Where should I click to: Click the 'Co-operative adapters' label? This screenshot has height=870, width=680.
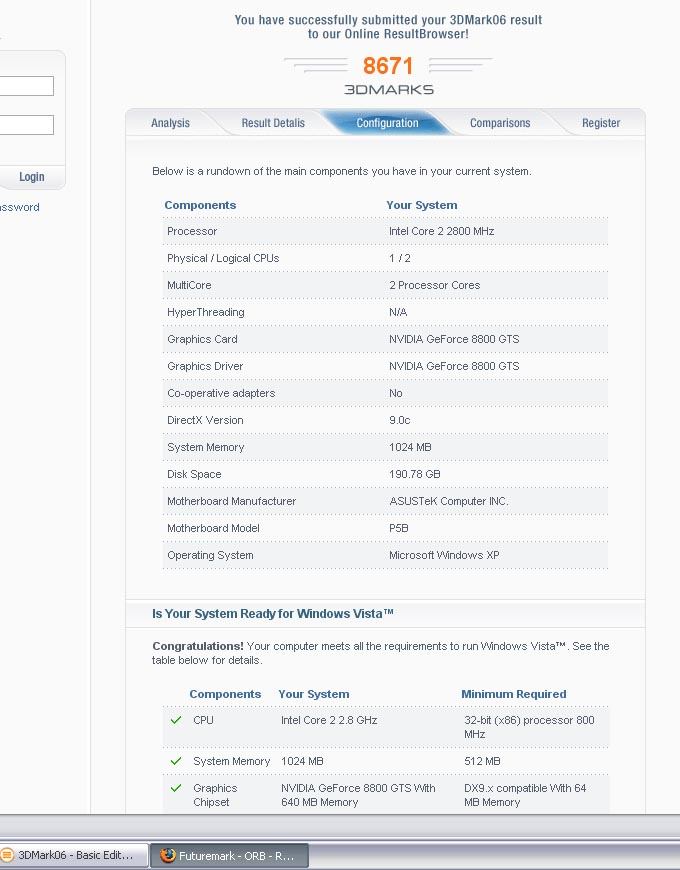[x=221, y=393]
